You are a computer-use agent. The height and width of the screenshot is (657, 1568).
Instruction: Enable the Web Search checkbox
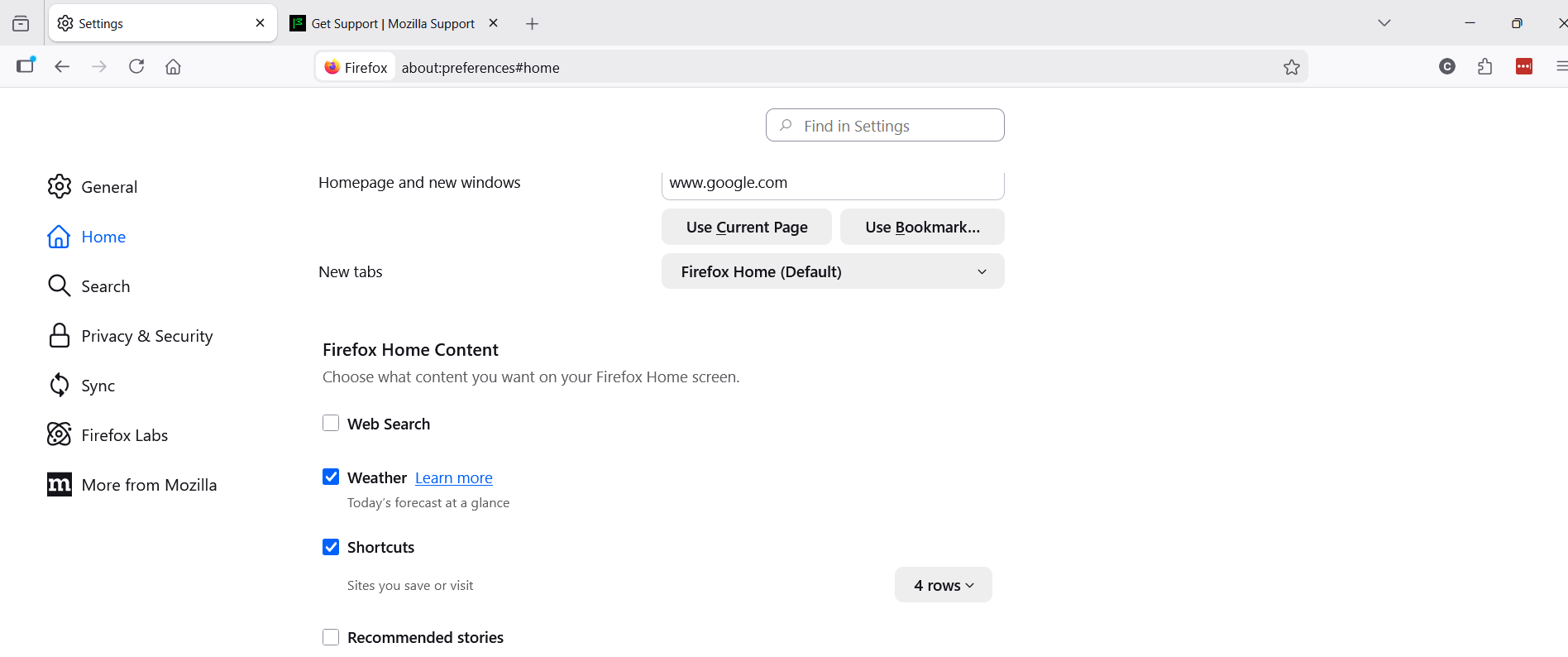pyautogui.click(x=331, y=424)
